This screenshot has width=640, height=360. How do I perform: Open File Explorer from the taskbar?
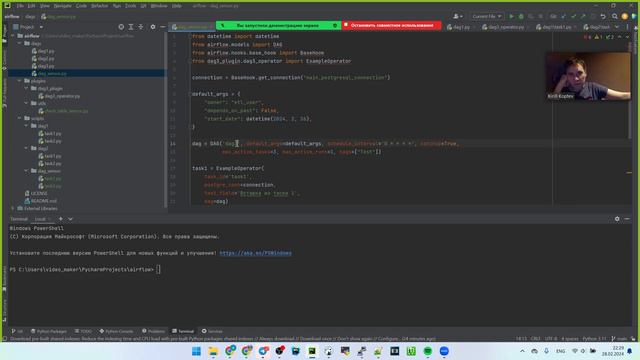pyautogui.click(x=213, y=351)
